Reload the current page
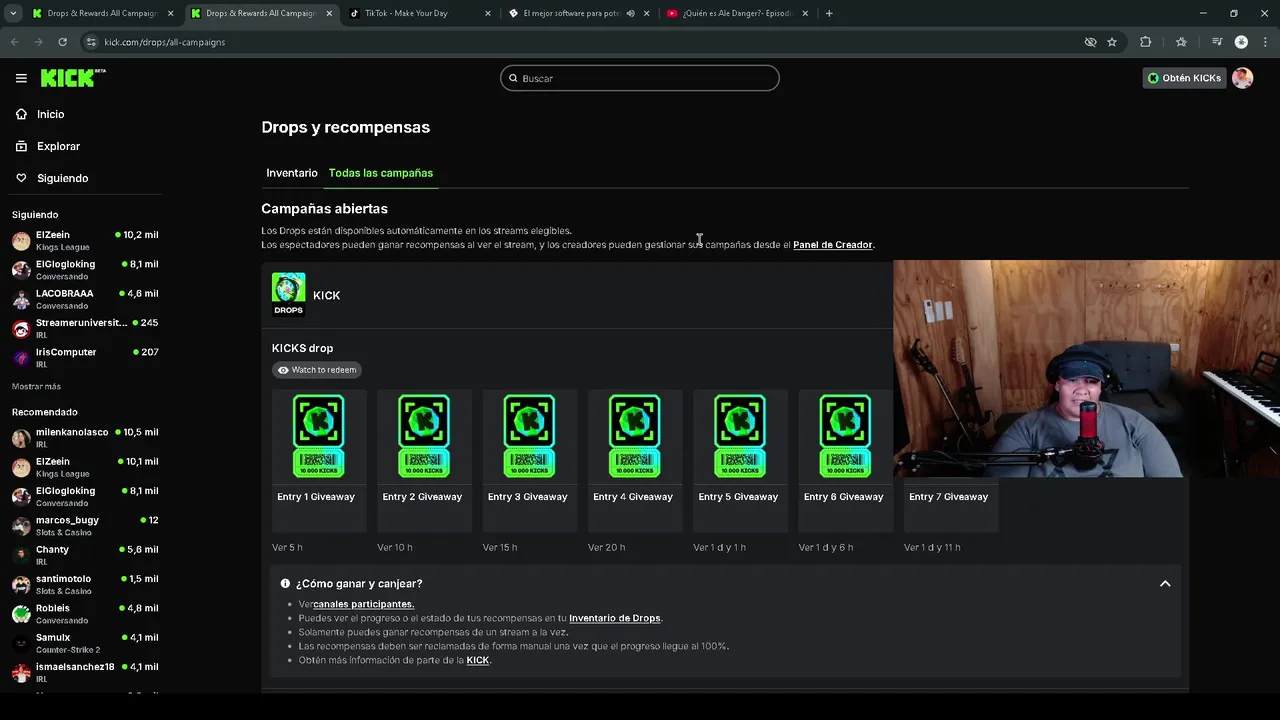The height and width of the screenshot is (720, 1280). click(x=62, y=42)
